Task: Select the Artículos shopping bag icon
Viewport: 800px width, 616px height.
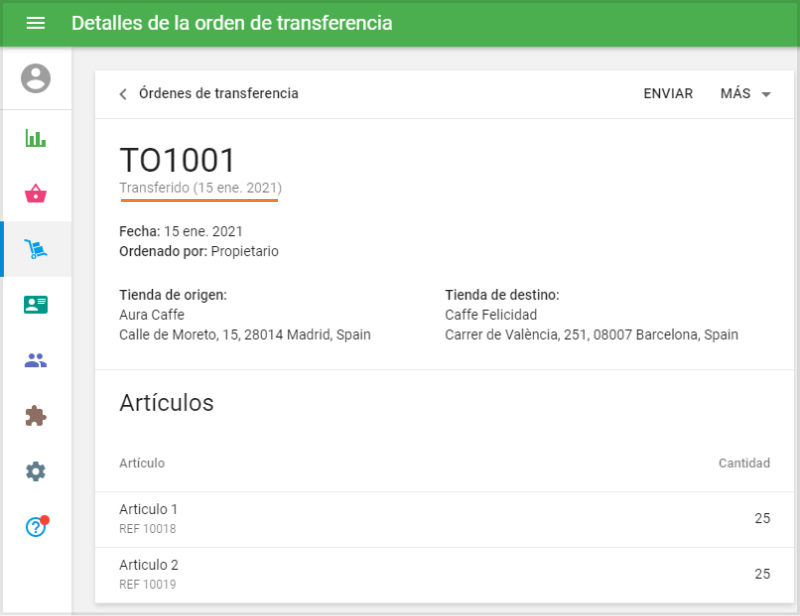Action: point(35,193)
